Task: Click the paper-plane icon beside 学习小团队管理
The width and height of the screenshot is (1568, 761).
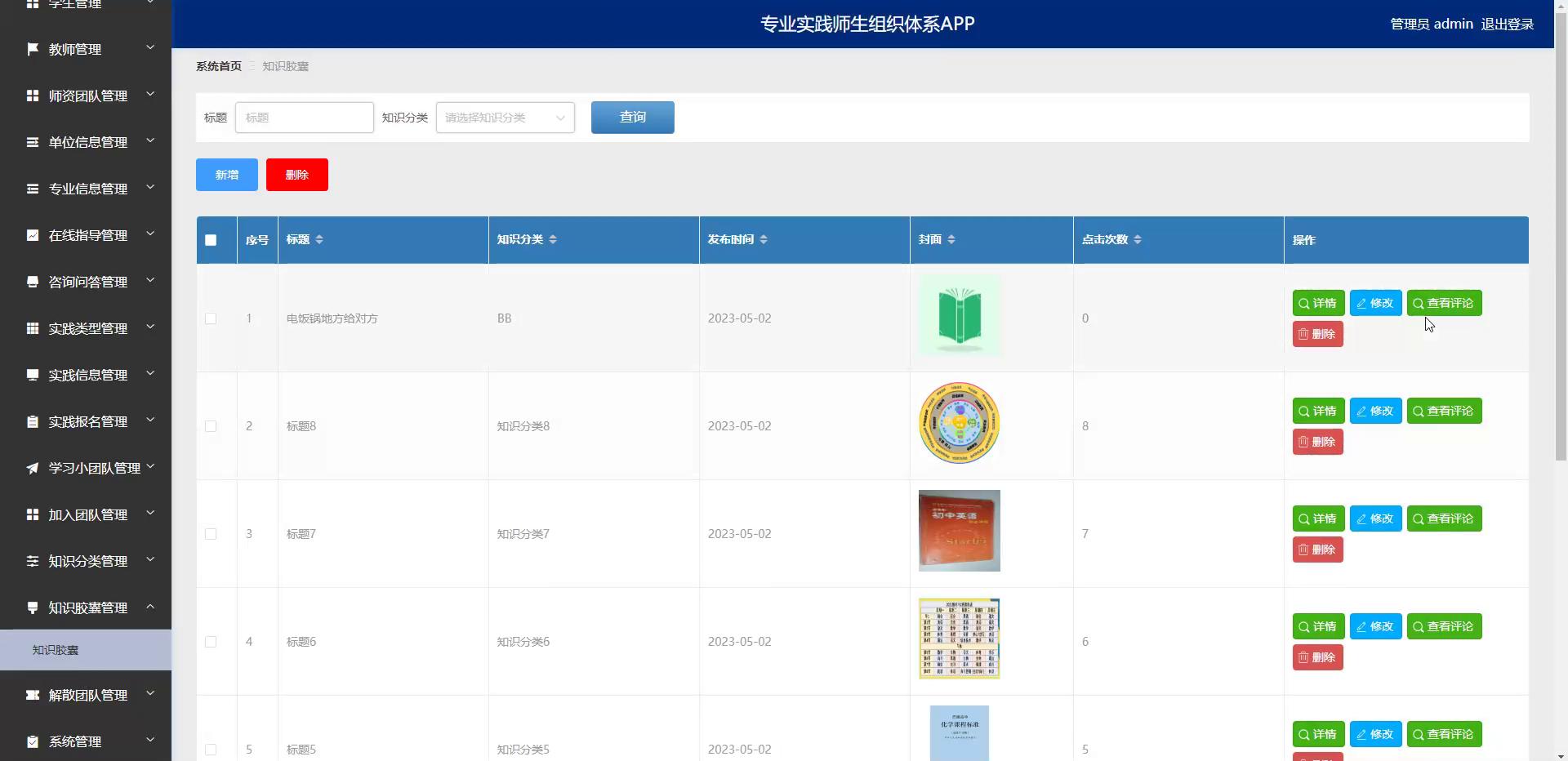Action: (x=33, y=468)
